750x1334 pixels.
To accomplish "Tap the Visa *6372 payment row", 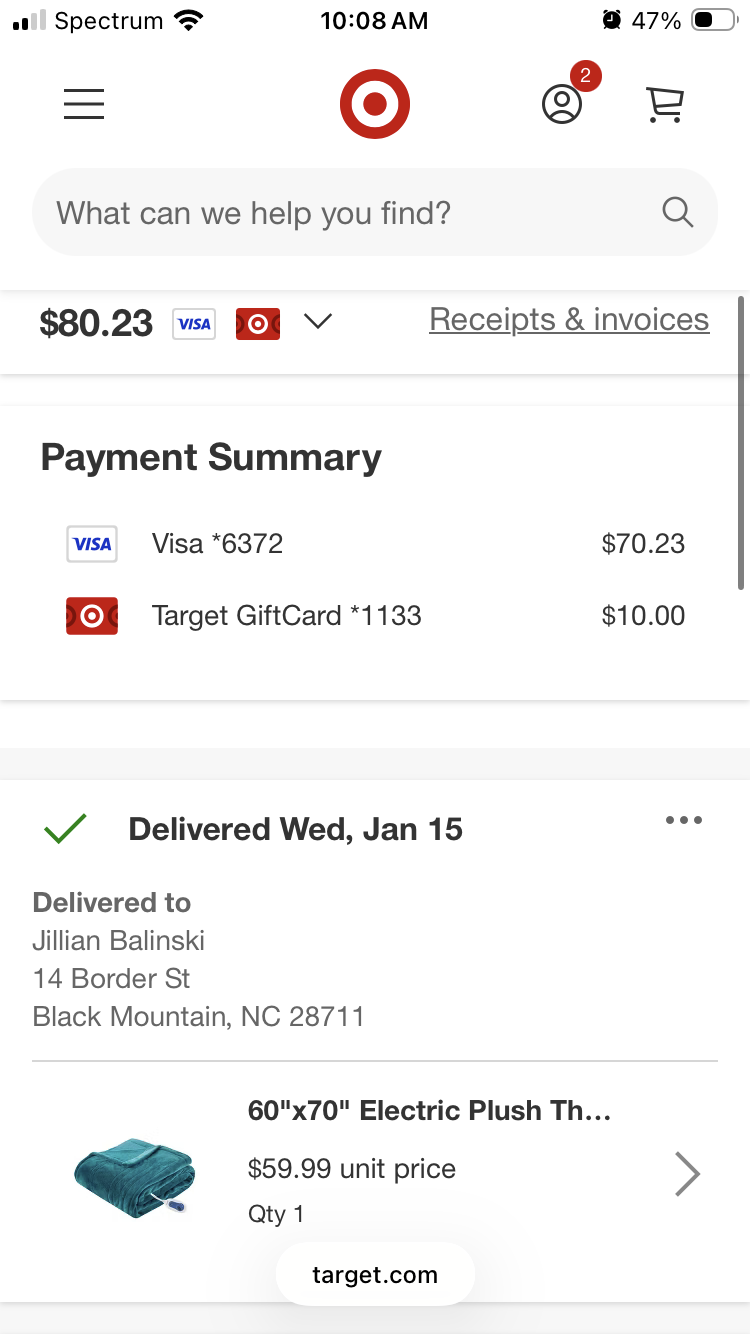I will pos(375,544).
